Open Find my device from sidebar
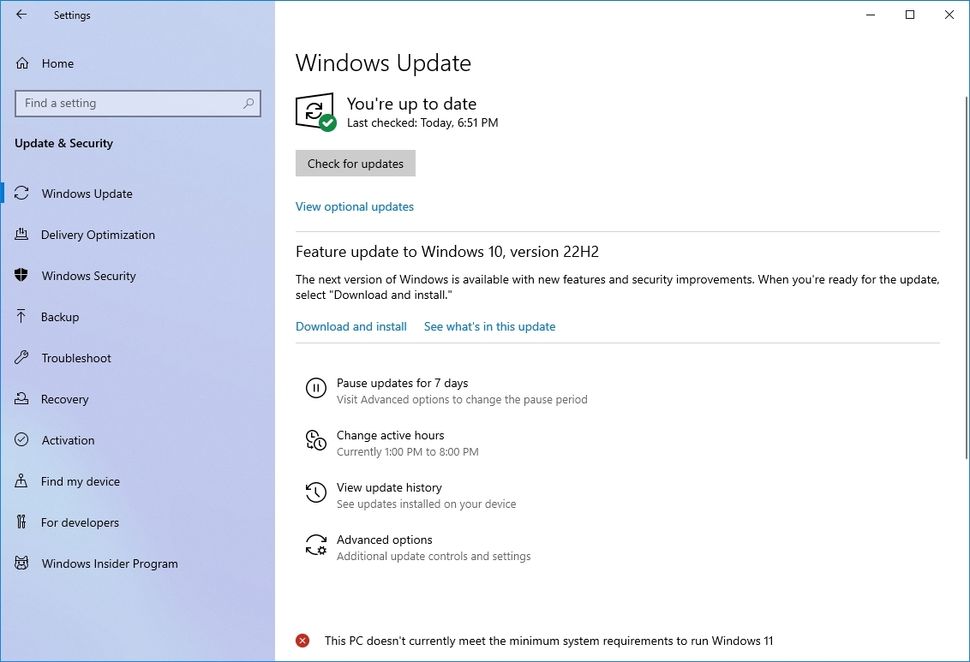 coord(21,481)
